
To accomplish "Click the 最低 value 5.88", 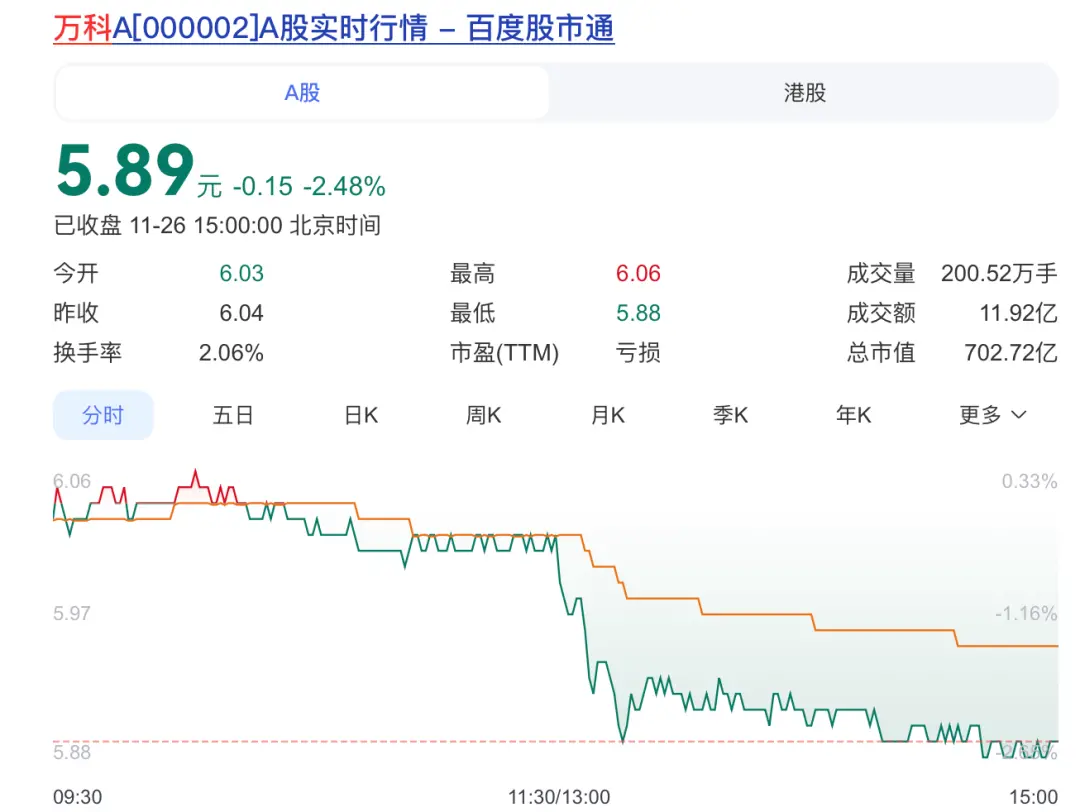I will pyautogui.click(x=638, y=313).
